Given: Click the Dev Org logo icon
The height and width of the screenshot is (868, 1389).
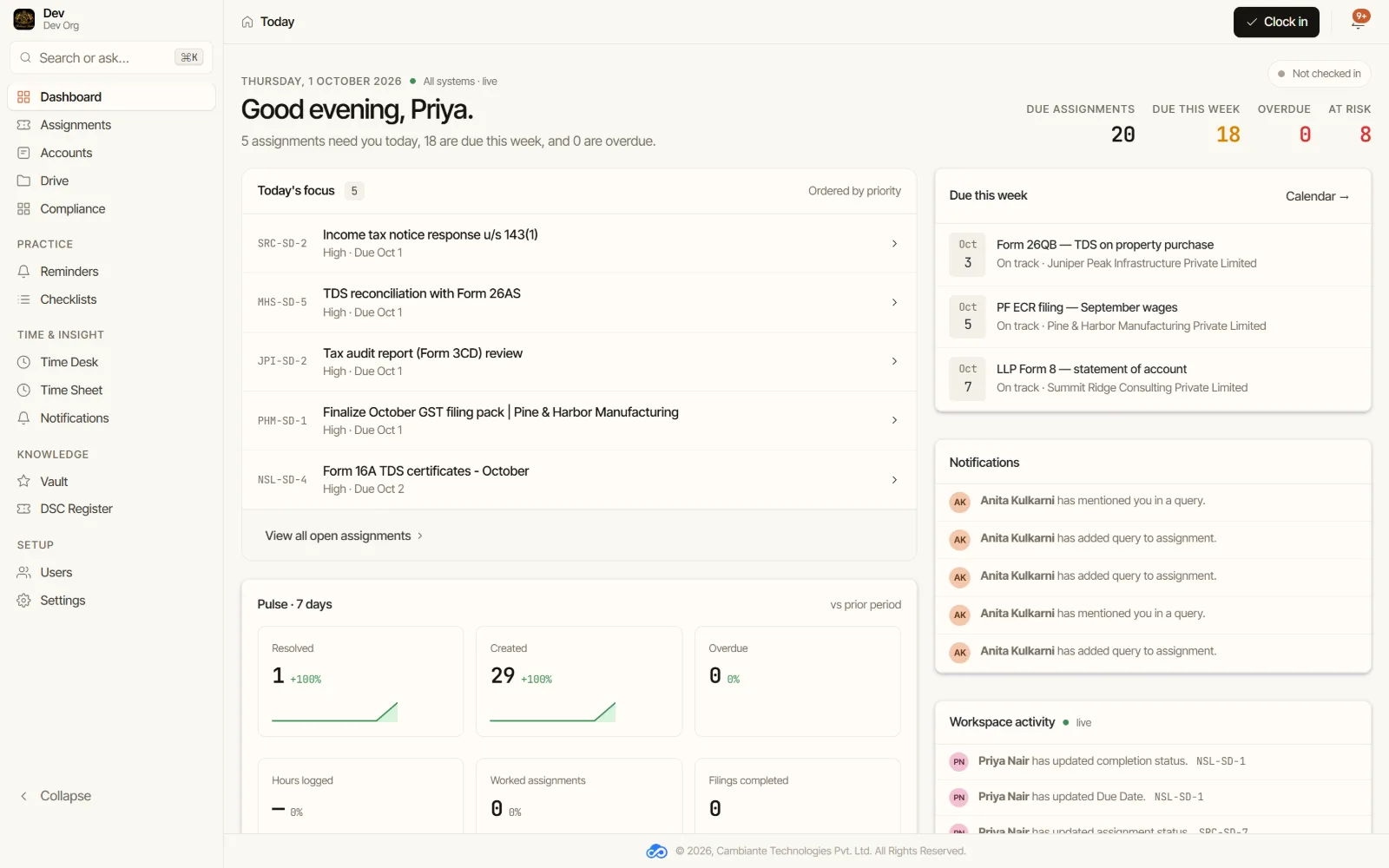Looking at the screenshot, I should 24,19.
